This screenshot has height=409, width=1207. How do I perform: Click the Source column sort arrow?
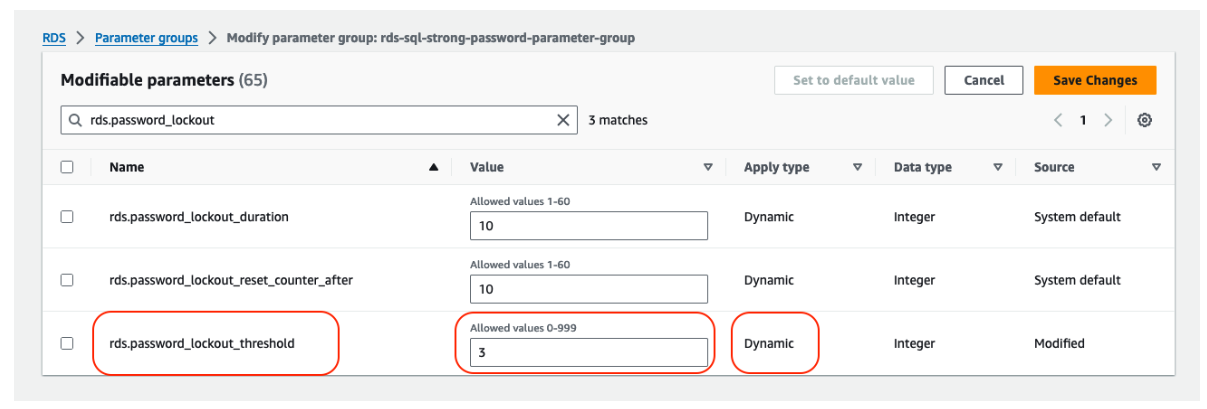click(1156, 168)
